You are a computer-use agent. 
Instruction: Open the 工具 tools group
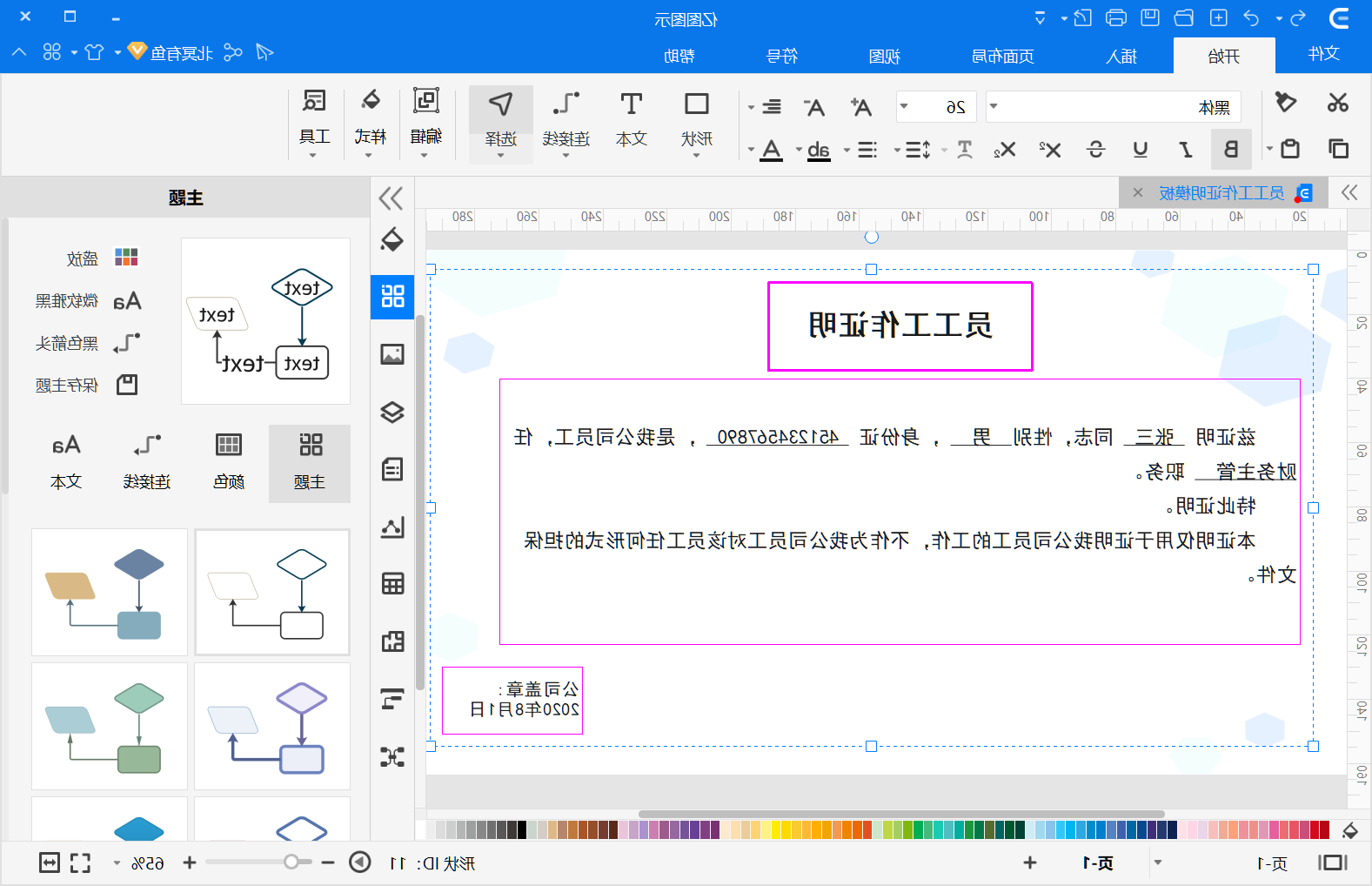(x=314, y=123)
